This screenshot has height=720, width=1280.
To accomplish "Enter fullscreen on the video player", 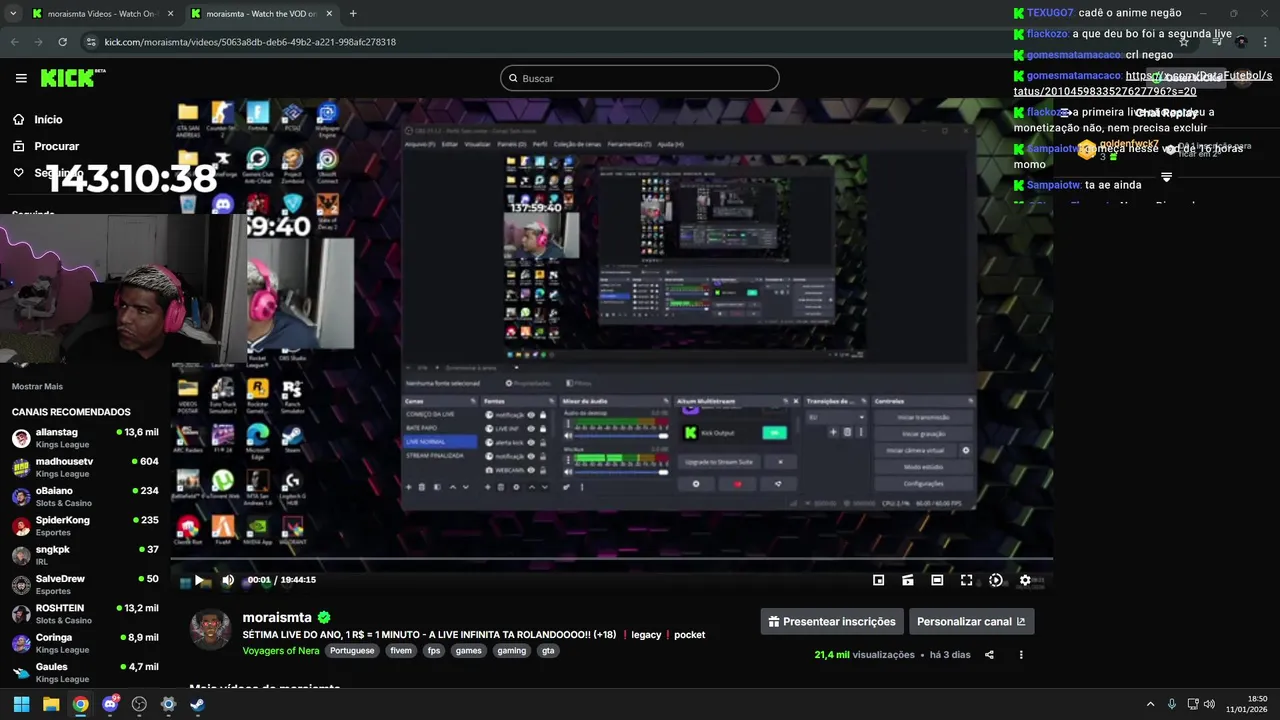I will pos(966,580).
